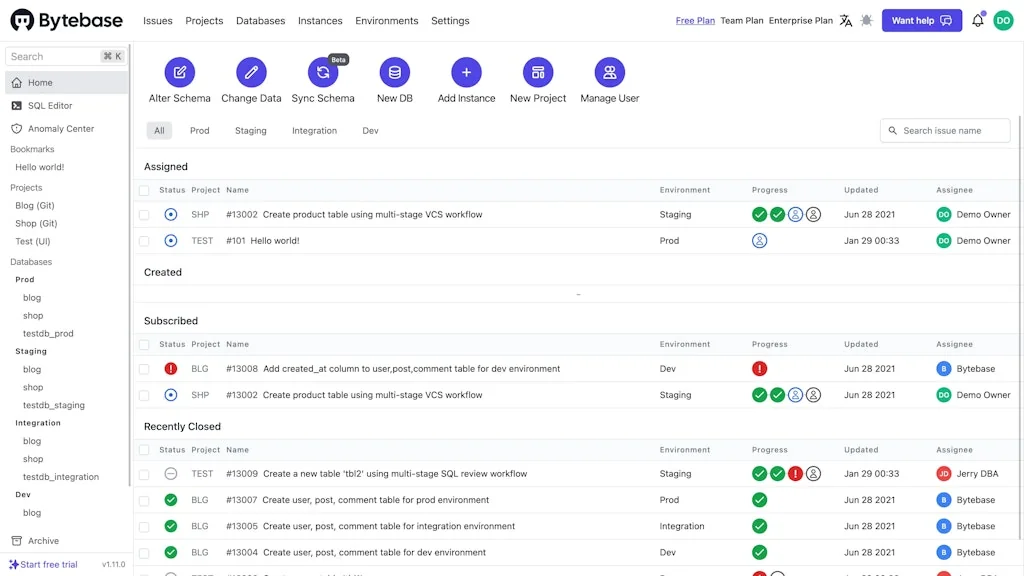Open the Free Plan link

[695, 19]
